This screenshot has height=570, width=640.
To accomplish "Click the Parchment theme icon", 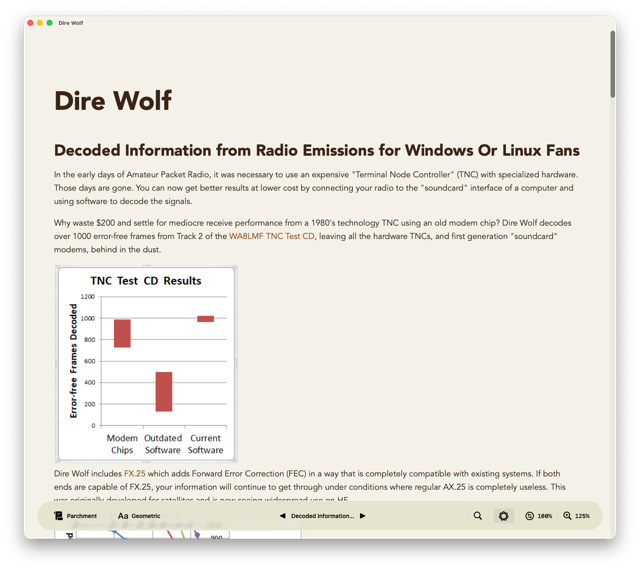I will [58, 516].
